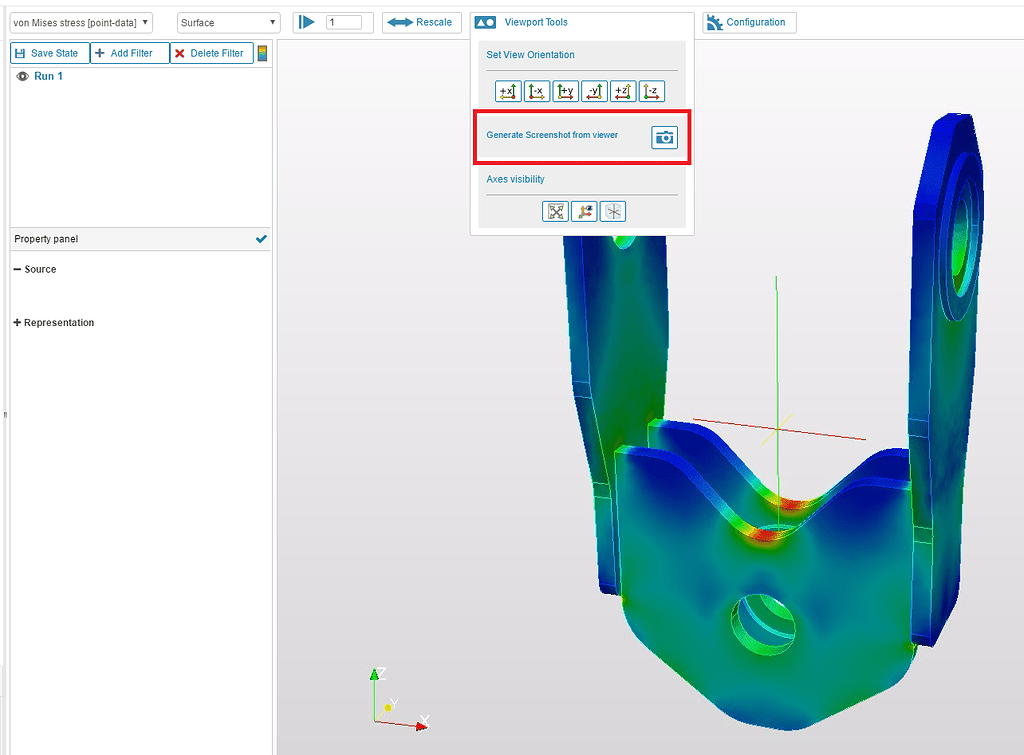Click the color legend icon beside Delete Filter
This screenshot has width=1024, height=755.
[262, 52]
